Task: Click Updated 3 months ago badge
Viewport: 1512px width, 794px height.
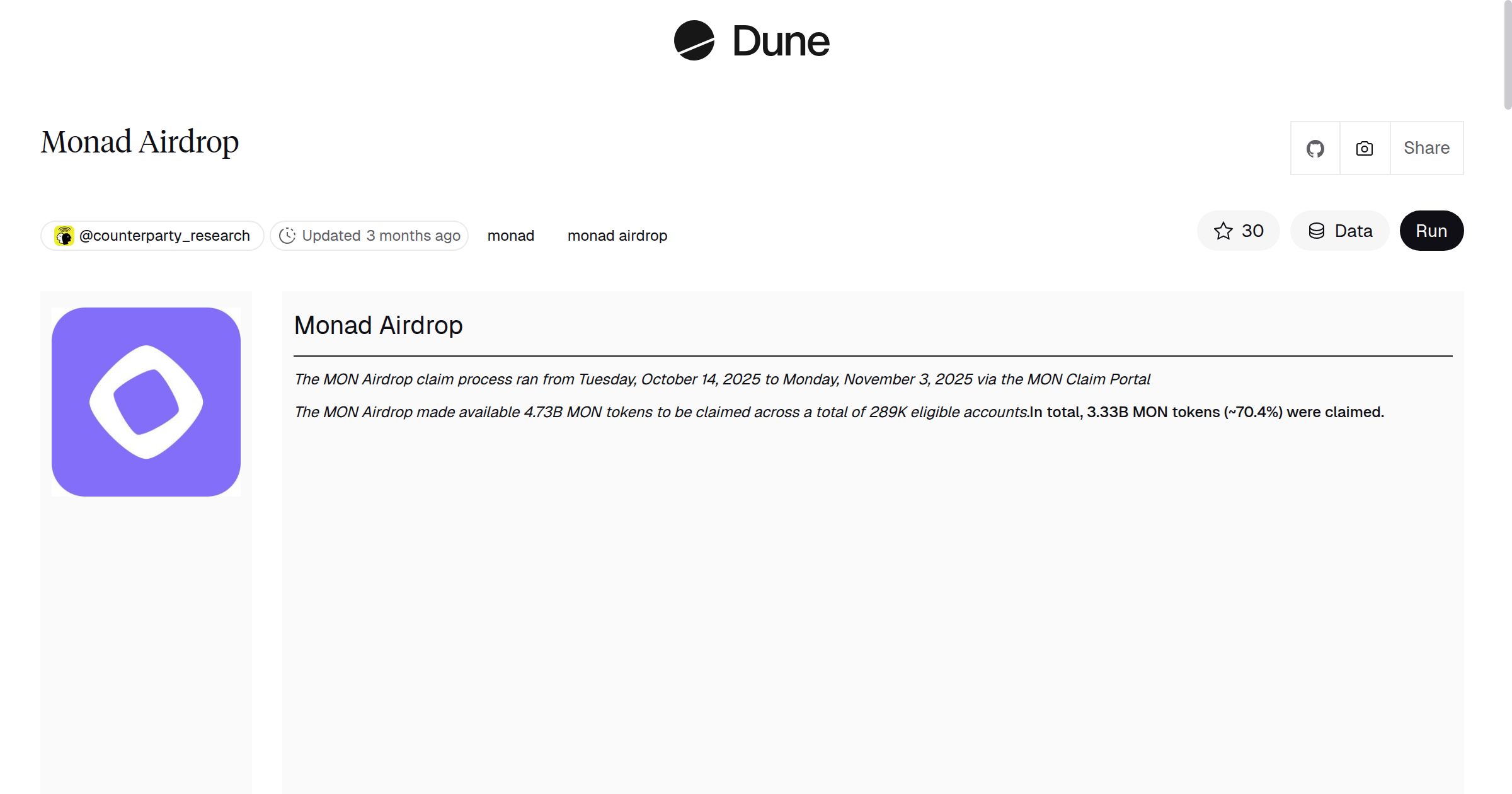Action: [369, 235]
